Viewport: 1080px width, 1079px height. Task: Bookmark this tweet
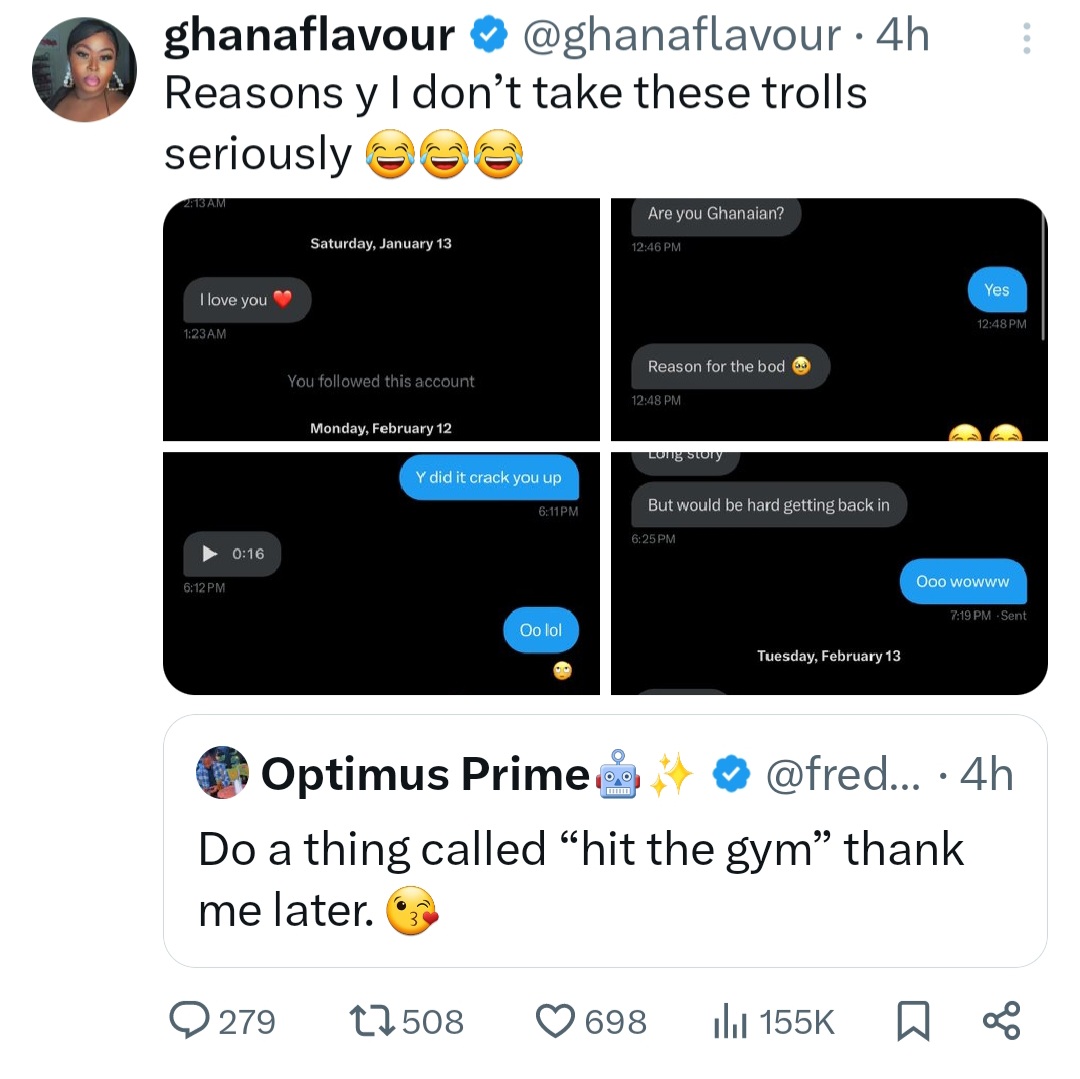pyautogui.click(x=911, y=1021)
